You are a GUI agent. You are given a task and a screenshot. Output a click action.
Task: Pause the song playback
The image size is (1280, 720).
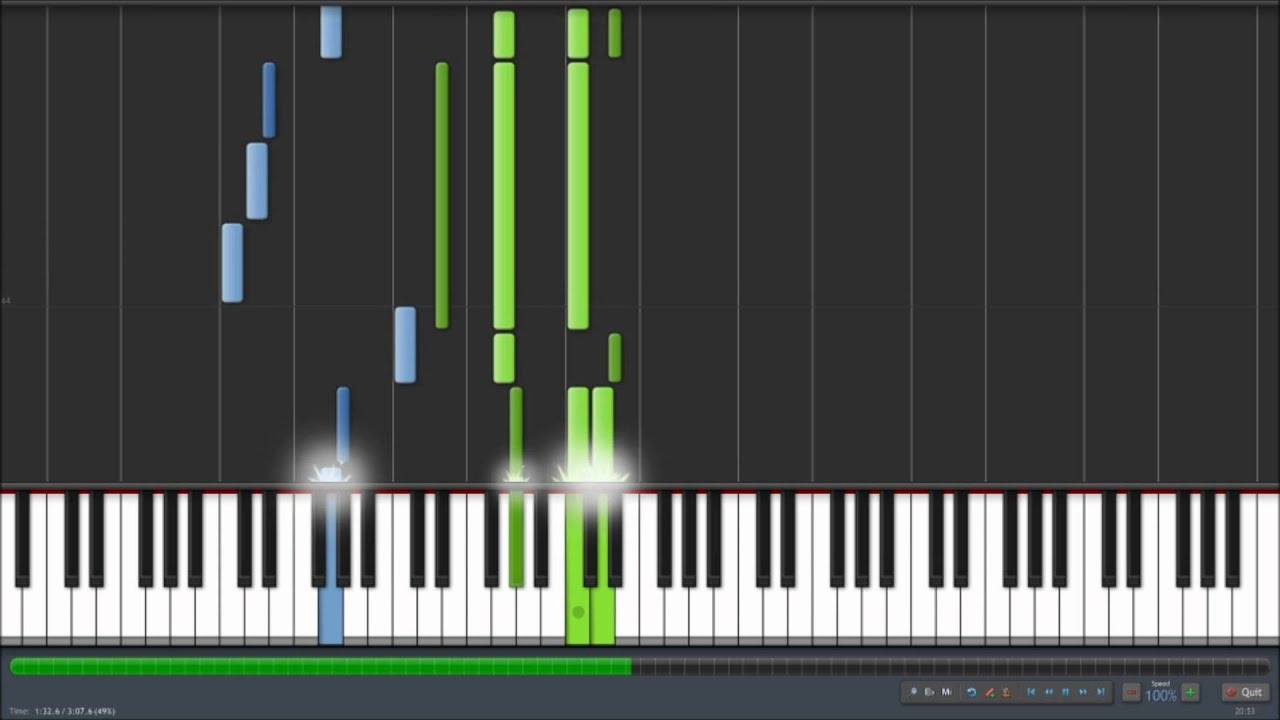[x=1065, y=692]
